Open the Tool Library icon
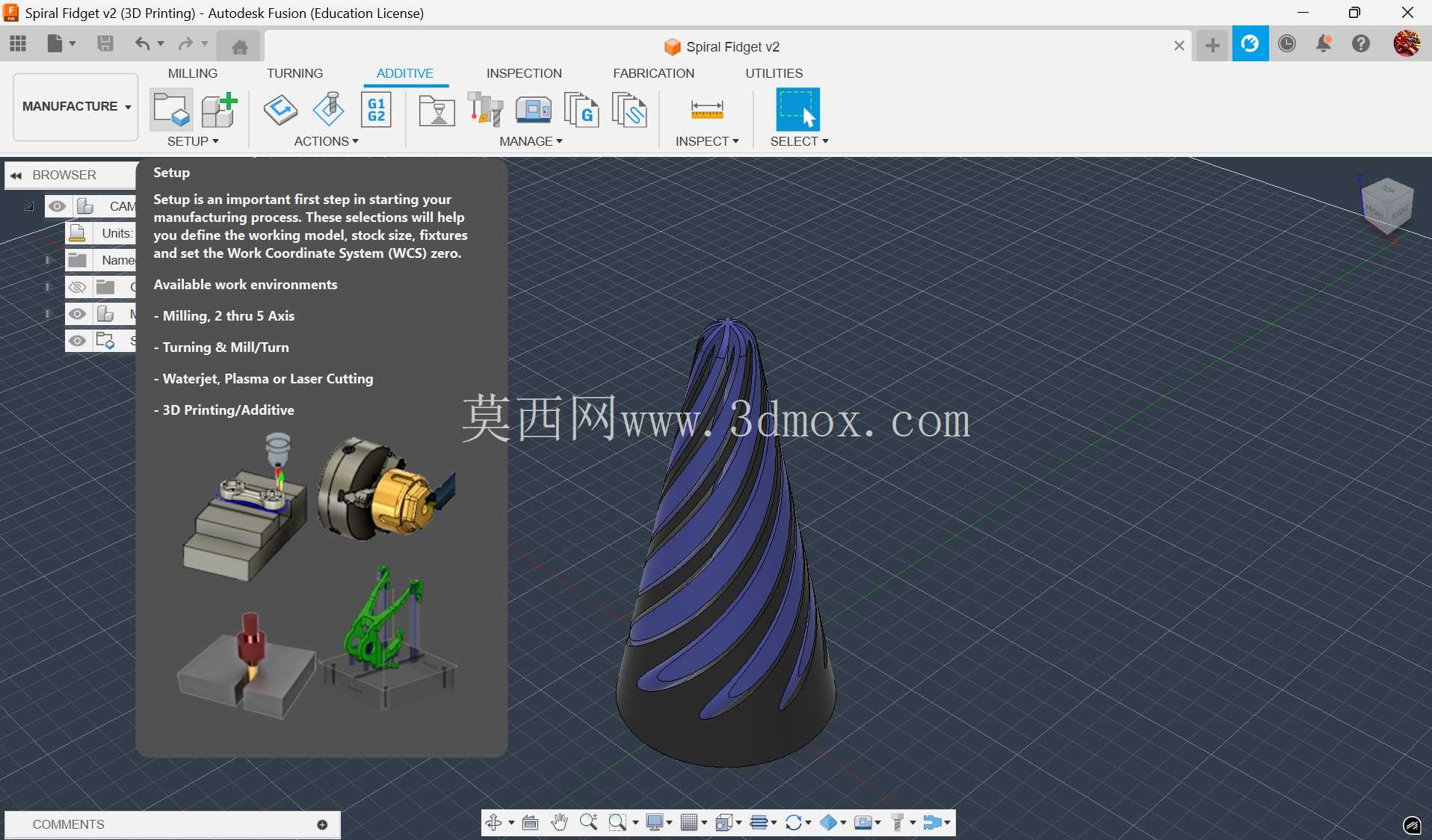The height and width of the screenshot is (840, 1432). pos(486,109)
